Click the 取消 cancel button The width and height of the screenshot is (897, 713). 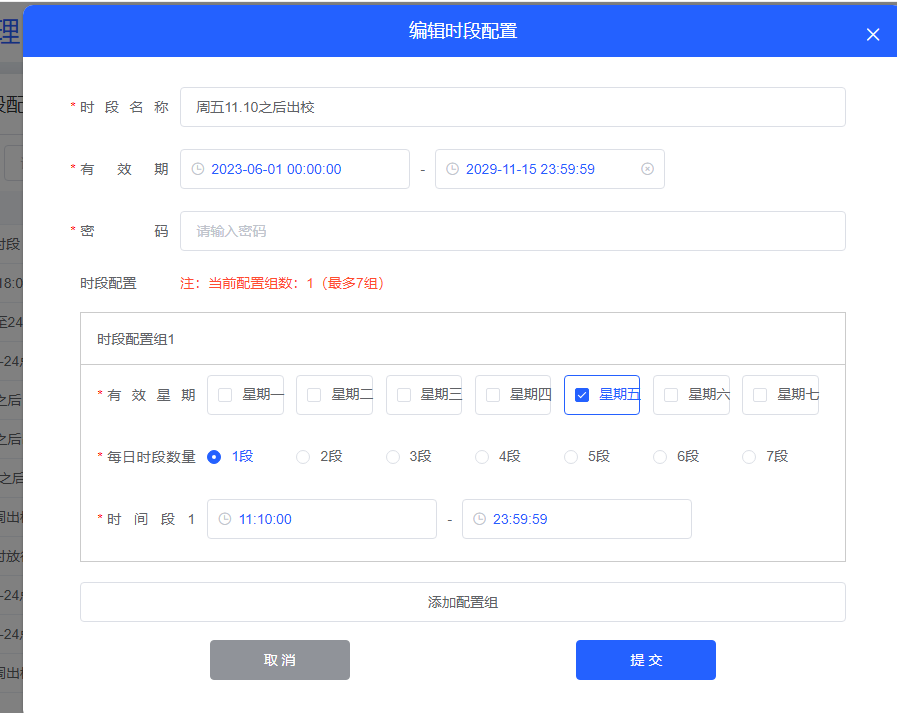point(280,660)
